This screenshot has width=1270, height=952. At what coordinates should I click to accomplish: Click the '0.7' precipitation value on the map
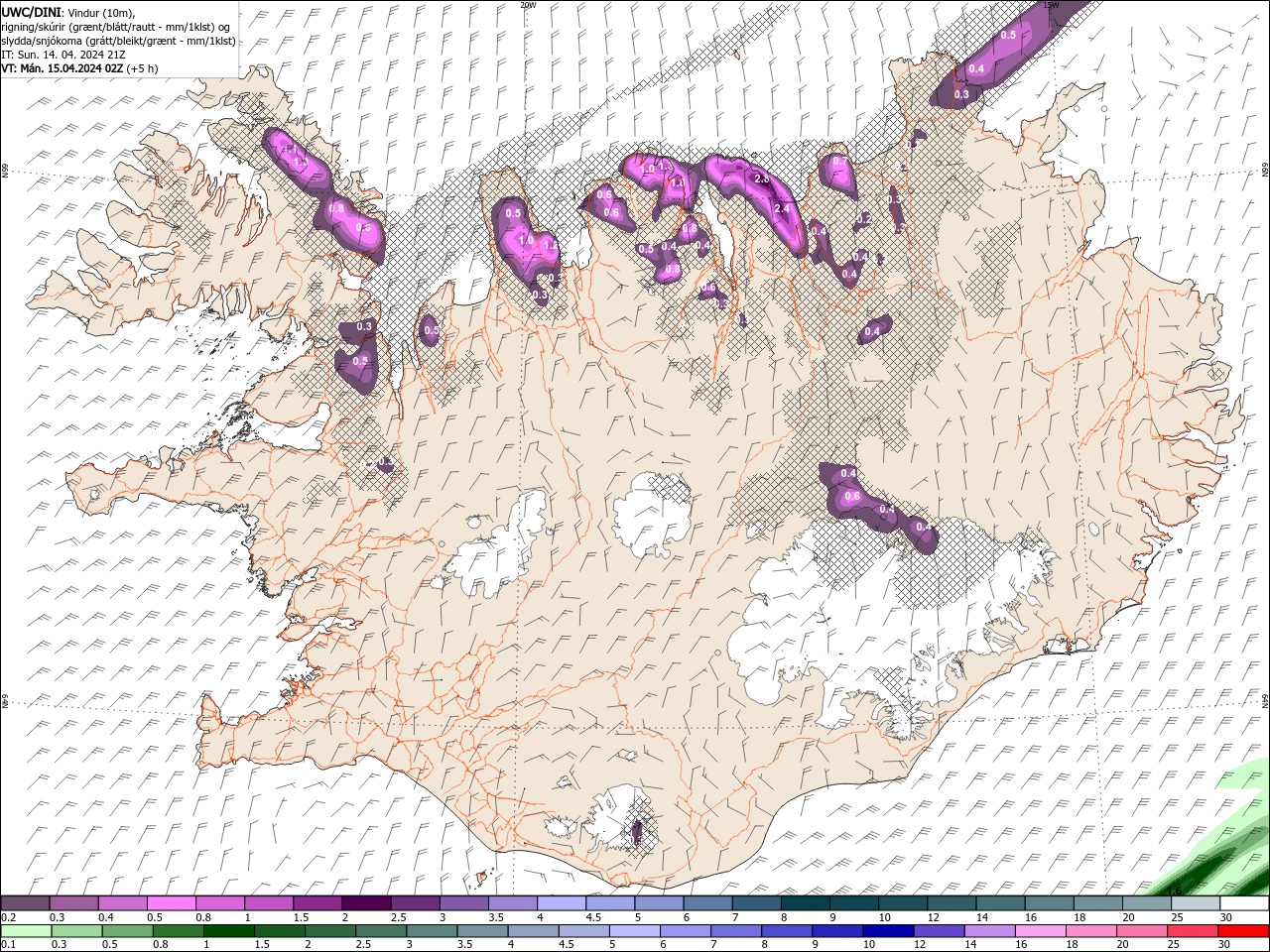pyautogui.click(x=839, y=162)
